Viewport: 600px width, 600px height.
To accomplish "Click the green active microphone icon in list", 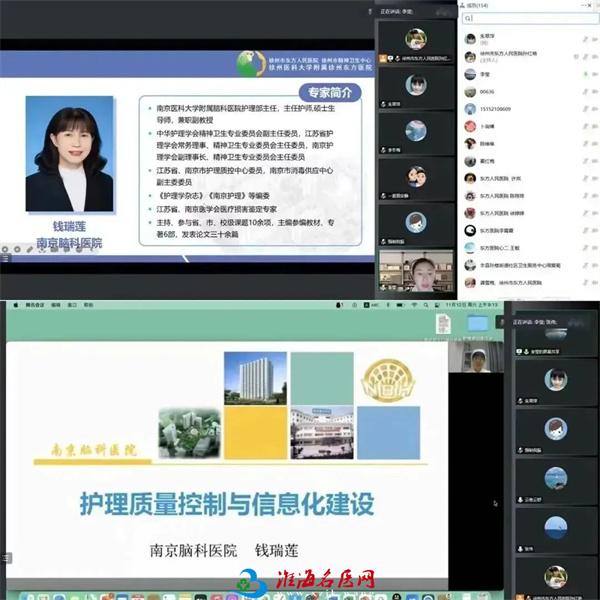I will tap(585, 74).
